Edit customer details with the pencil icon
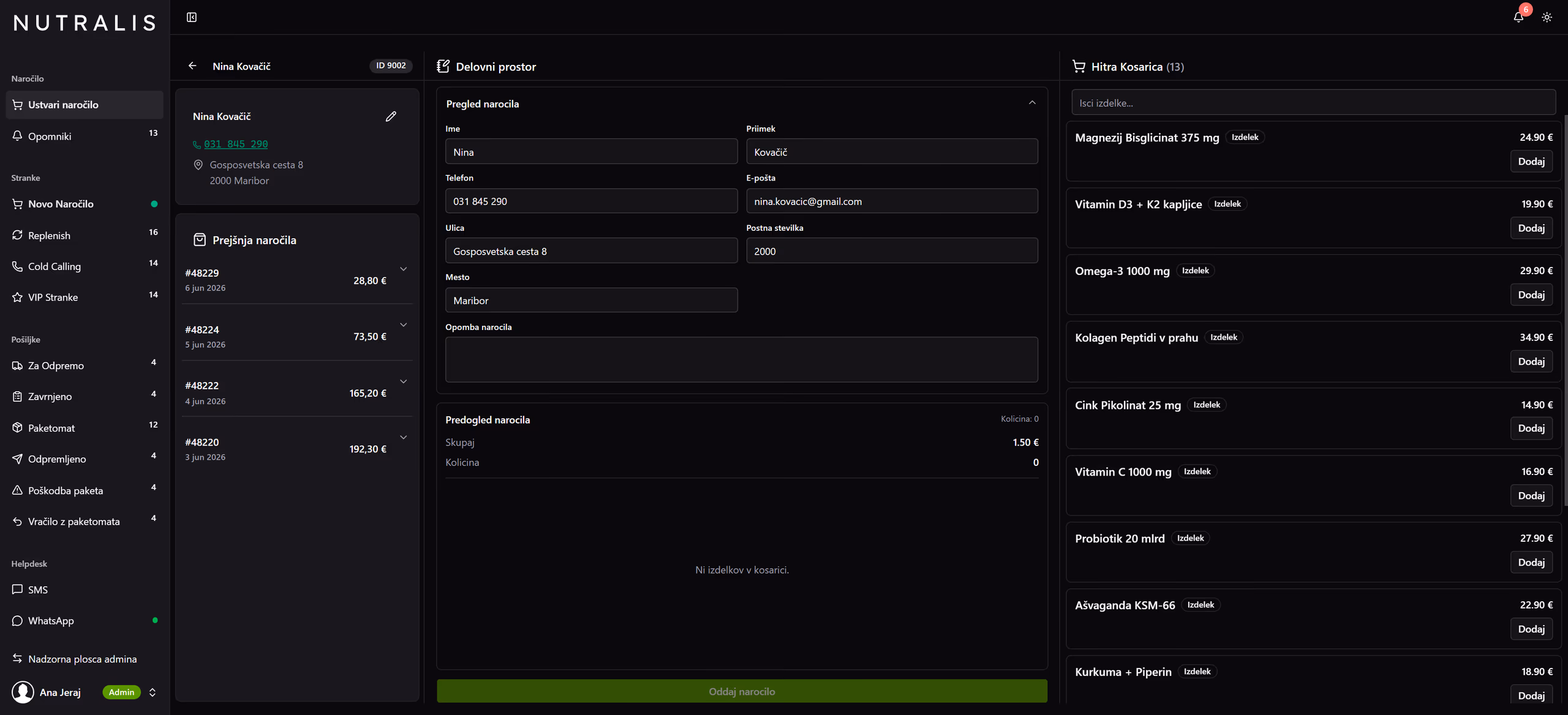 [391, 116]
